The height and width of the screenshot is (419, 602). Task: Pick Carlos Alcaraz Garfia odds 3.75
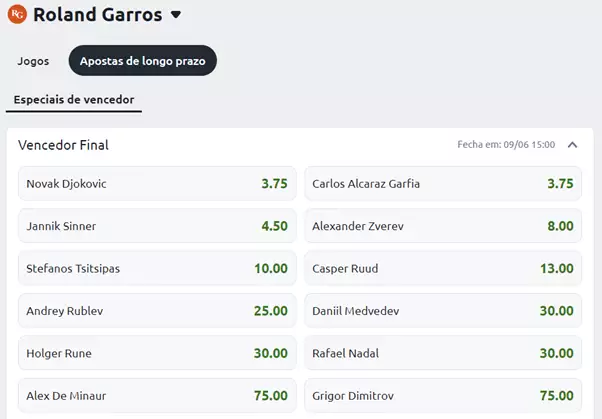(x=443, y=184)
